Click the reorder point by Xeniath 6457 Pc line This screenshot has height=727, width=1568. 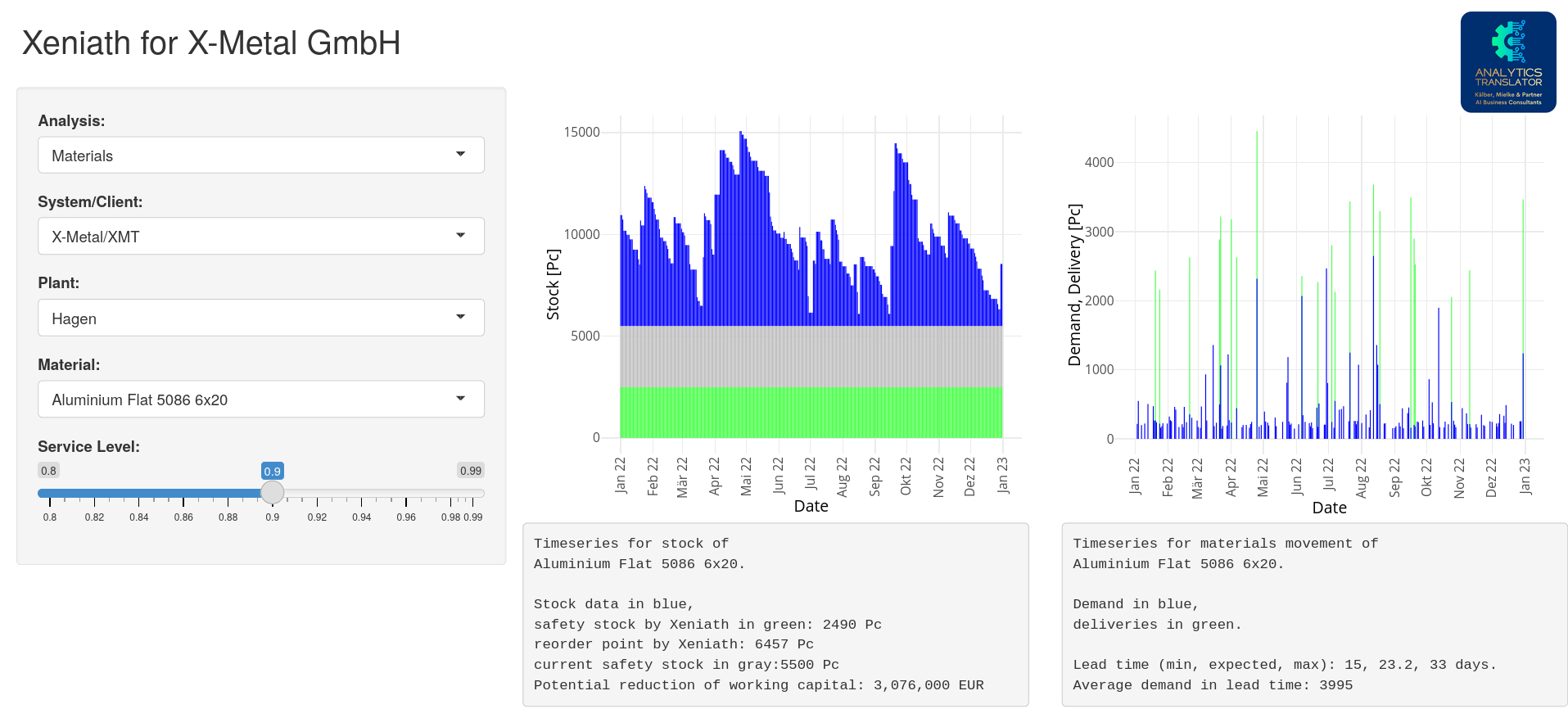(674, 644)
